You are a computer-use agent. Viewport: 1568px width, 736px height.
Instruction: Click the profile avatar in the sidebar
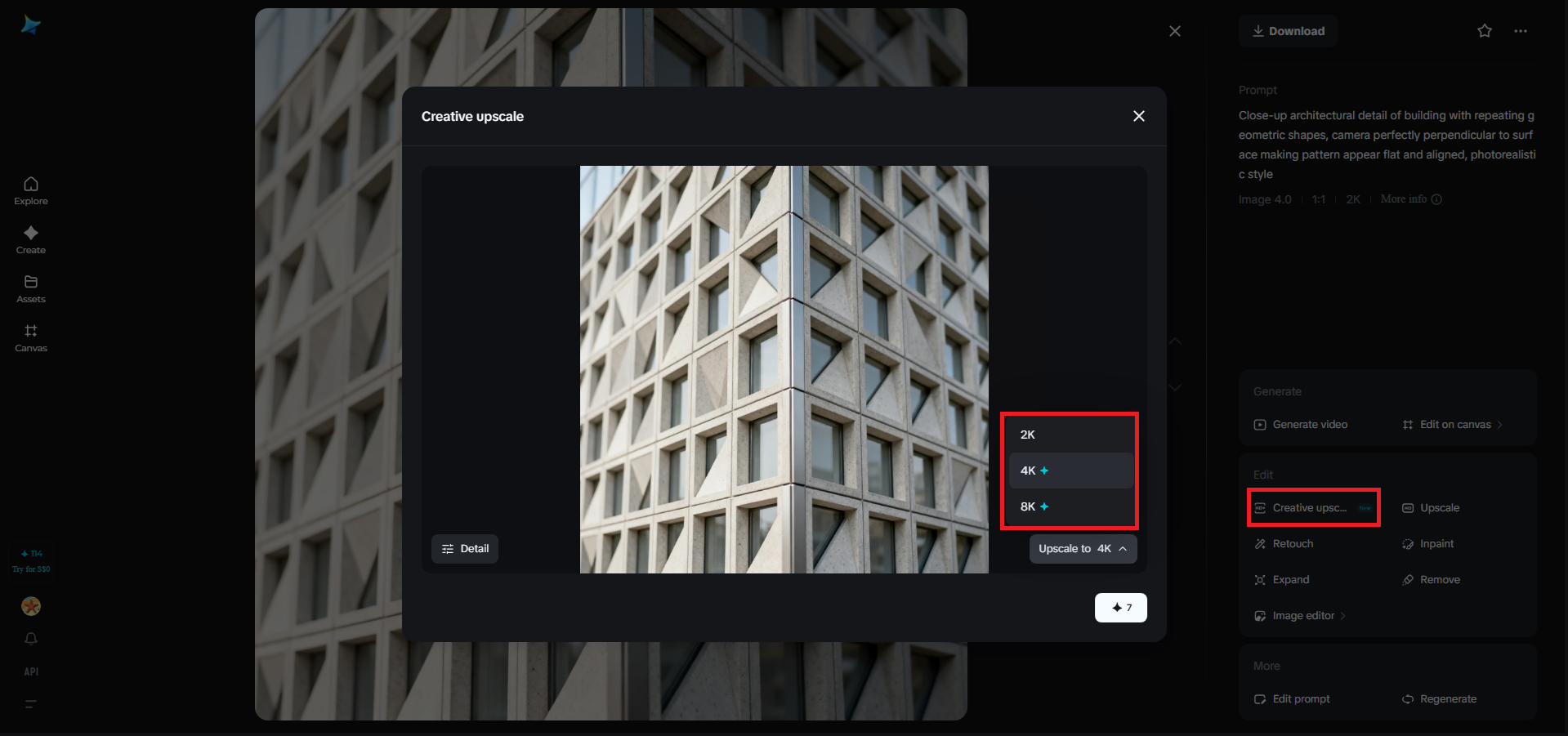coord(30,606)
